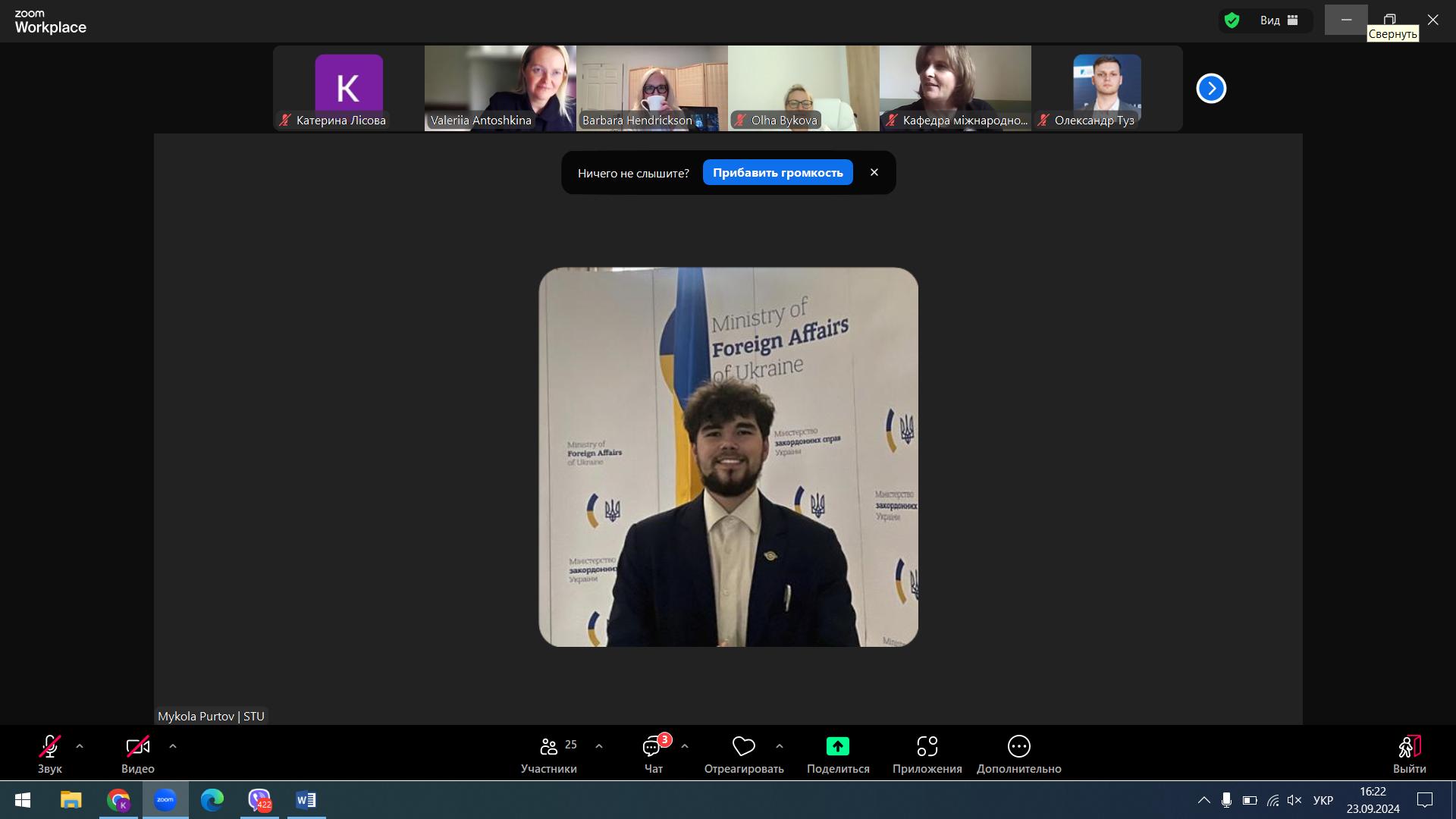Click the Zoom Workplace logo

click(x=50, y=22)
